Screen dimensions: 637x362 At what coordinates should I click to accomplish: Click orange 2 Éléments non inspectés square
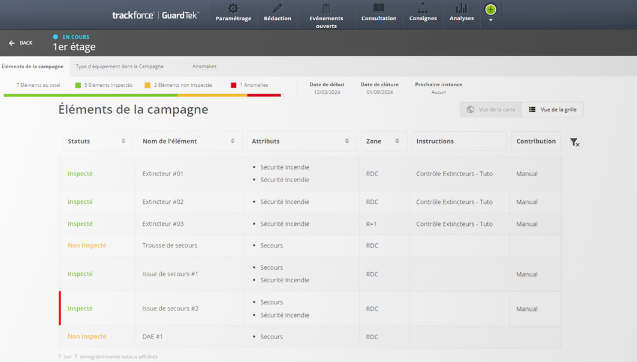coord(147,85)
